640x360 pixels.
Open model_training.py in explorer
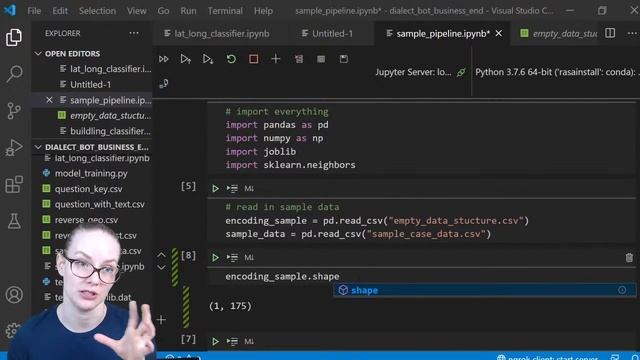click(92, 173)
